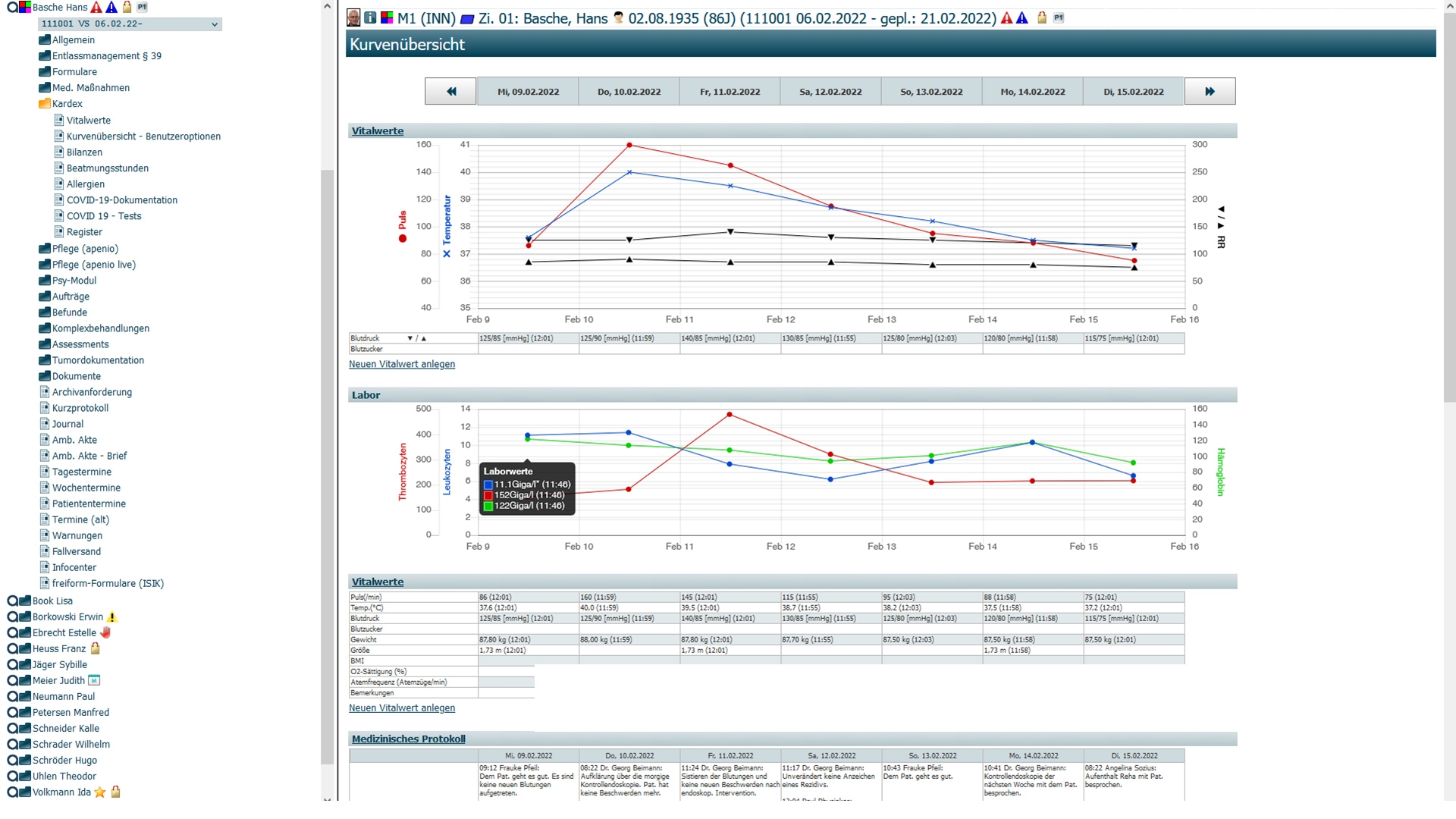Select circle marker next to Uhlen Theodor
The image size is (1456, 819).
[x=12, y=777]
